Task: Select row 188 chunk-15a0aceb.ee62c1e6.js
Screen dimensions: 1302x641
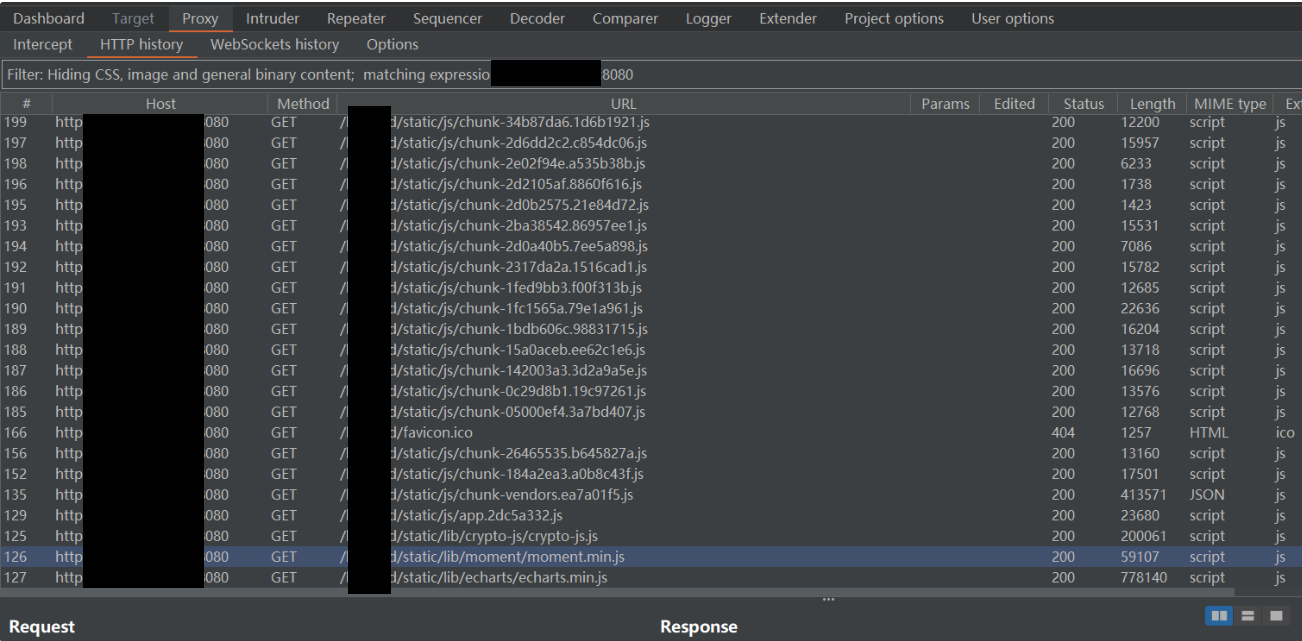Action: click(x=651, y=350)
